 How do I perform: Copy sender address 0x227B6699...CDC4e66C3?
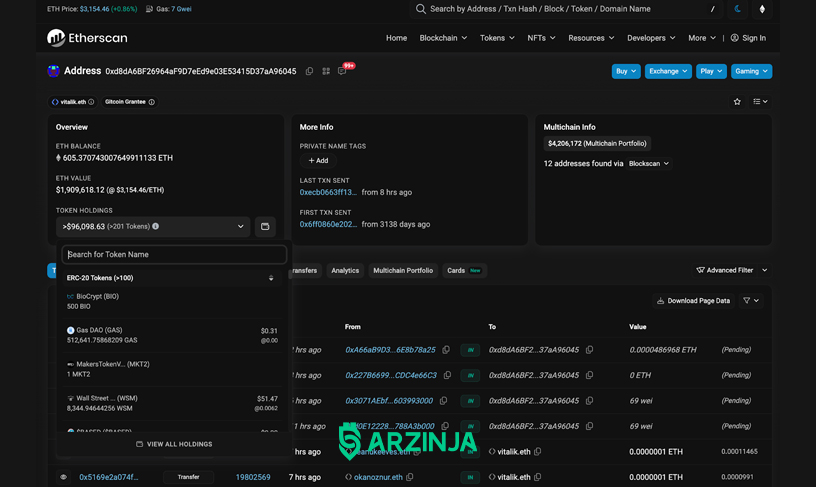click(447, 375)
